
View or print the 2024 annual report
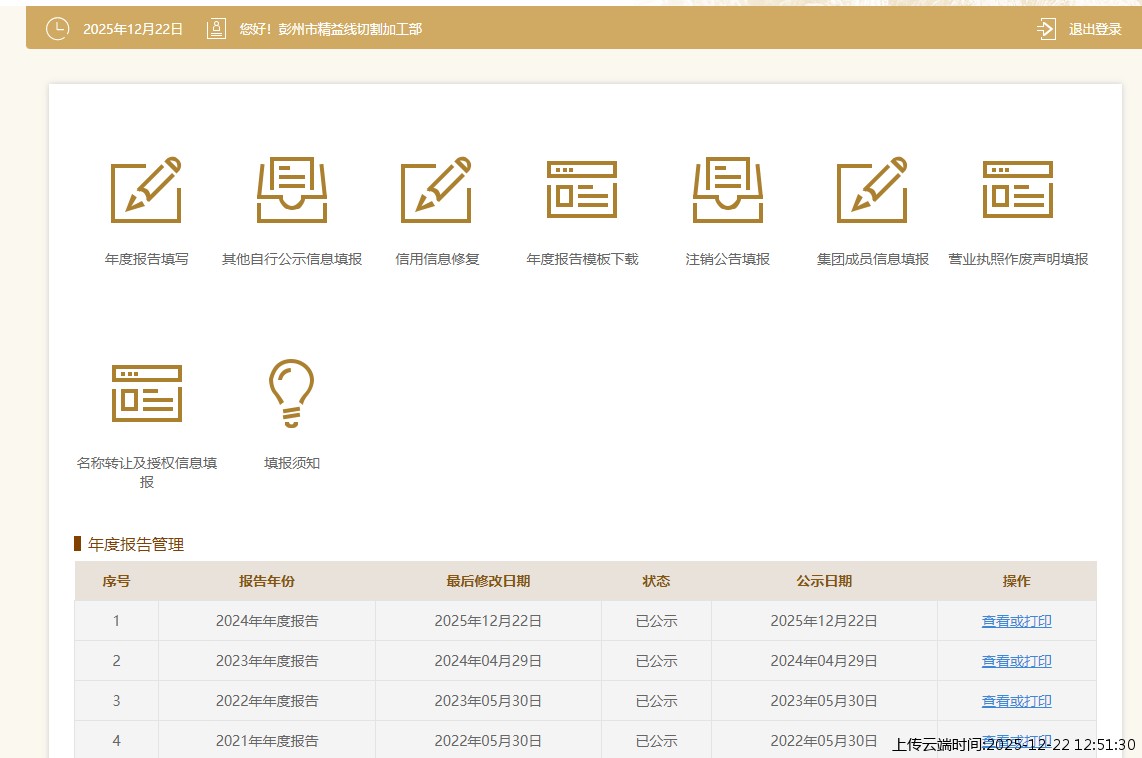coord(1016,621)
